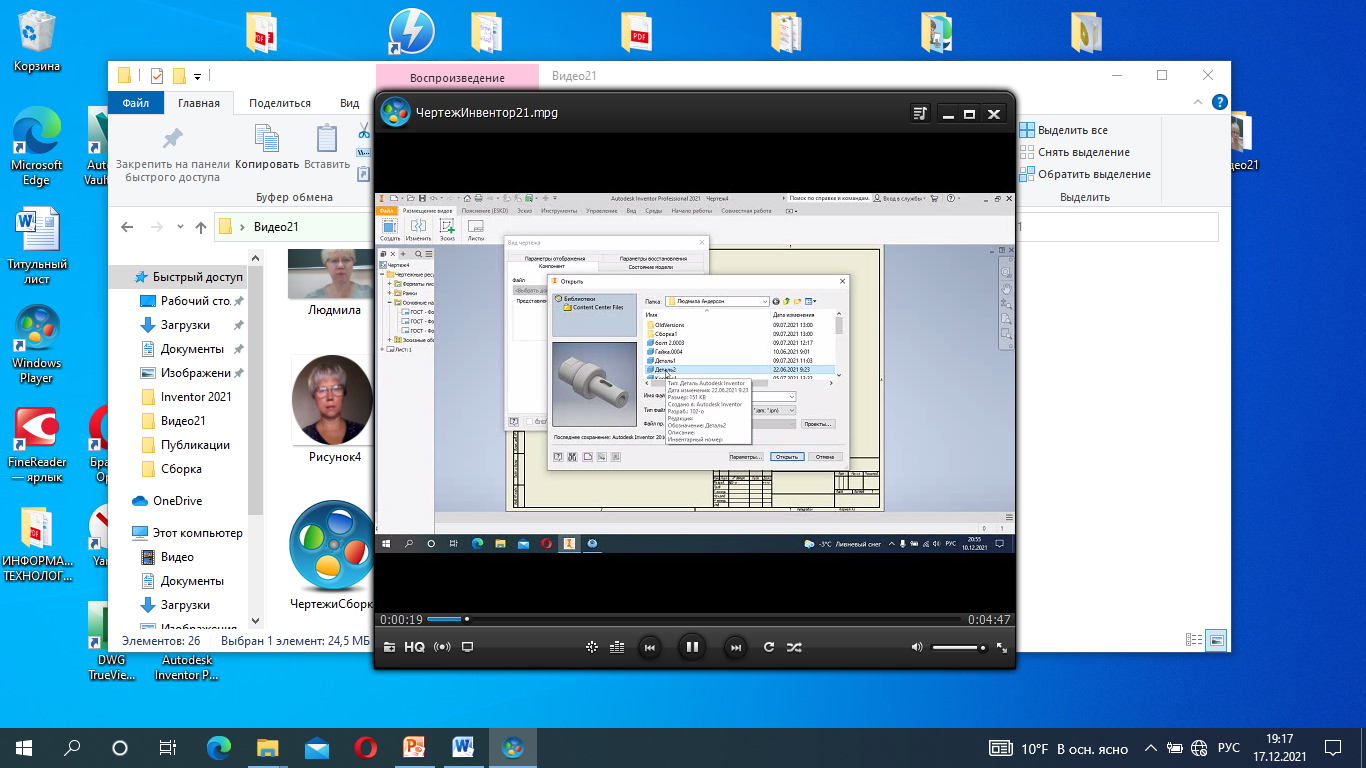Select the Людмила file thumbnail

click(x=334, y=283)
